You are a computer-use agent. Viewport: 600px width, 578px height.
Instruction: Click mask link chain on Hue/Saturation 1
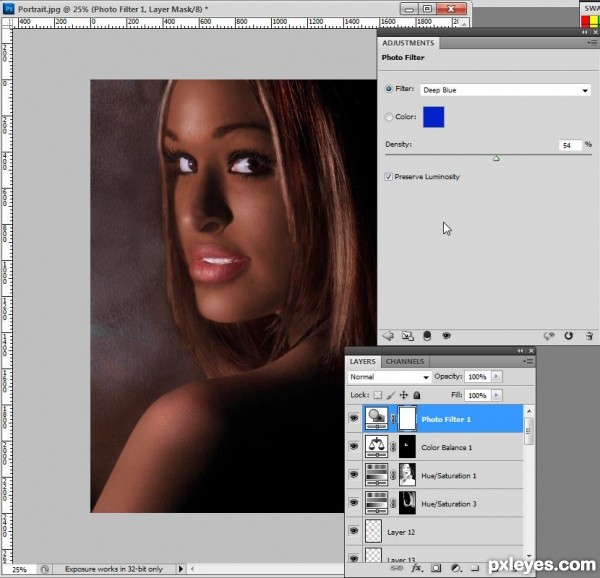coord(393,475)
